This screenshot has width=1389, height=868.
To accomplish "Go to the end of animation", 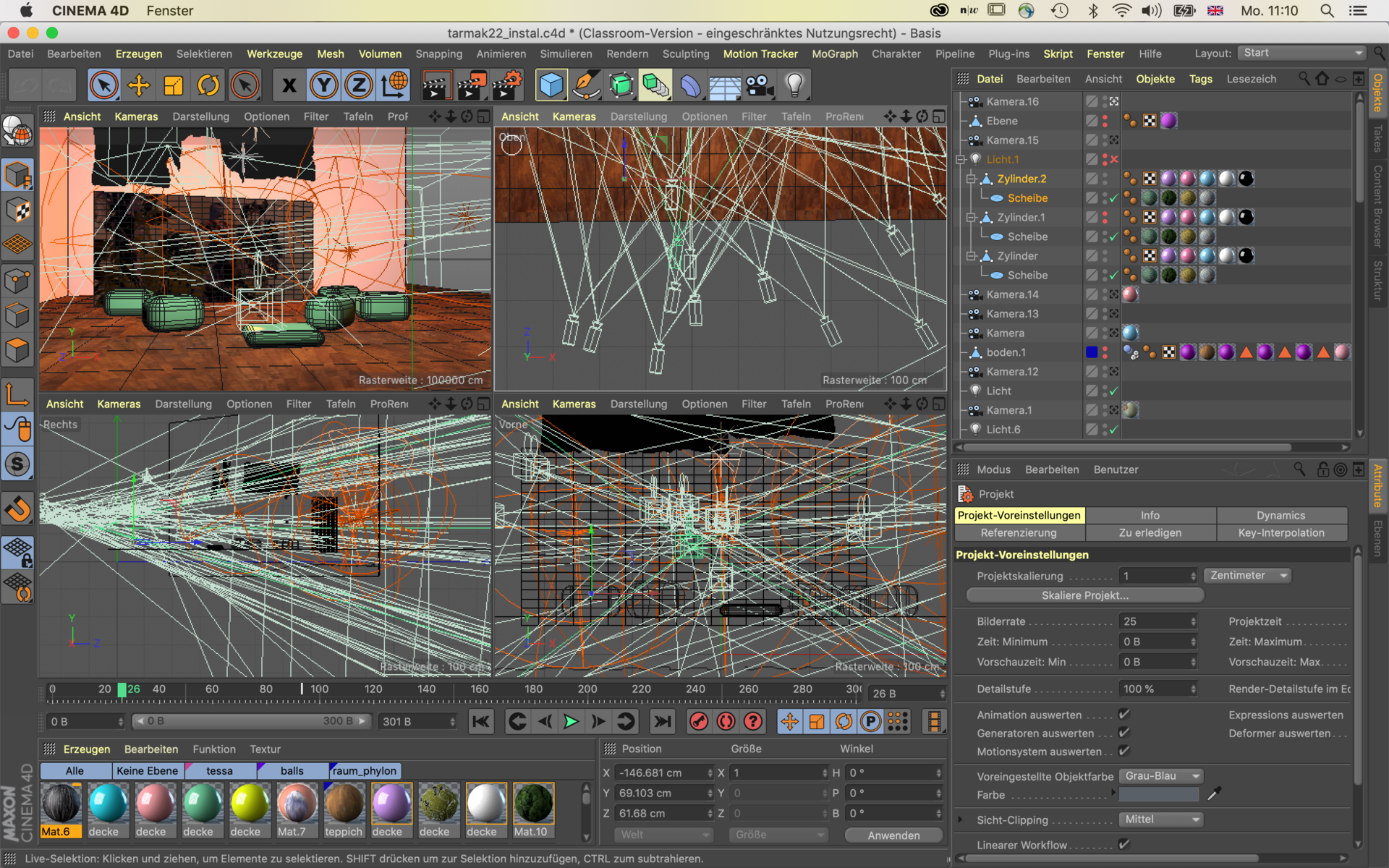I will pos(662,721).
